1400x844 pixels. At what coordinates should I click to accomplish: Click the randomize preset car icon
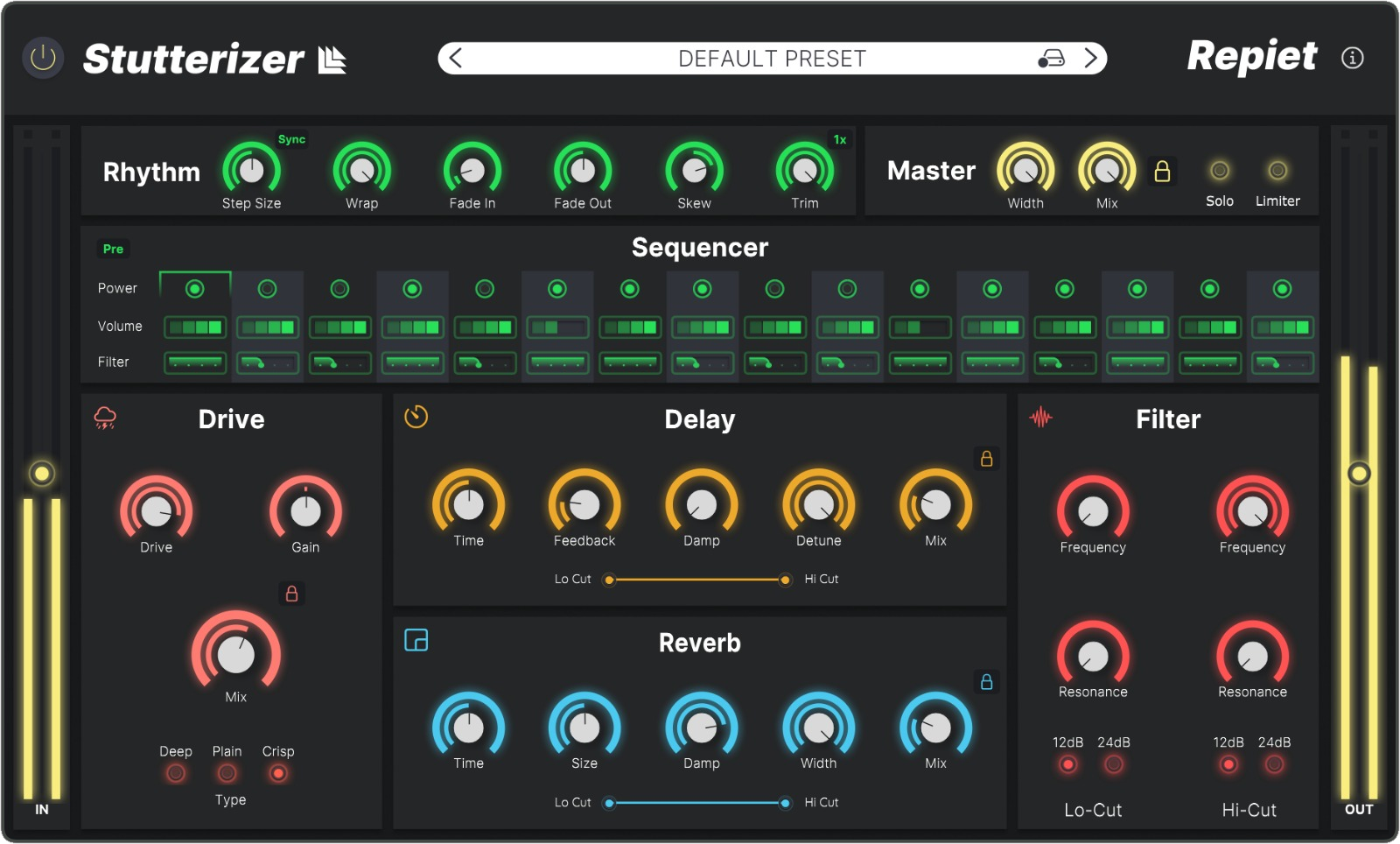[1051, 59]
